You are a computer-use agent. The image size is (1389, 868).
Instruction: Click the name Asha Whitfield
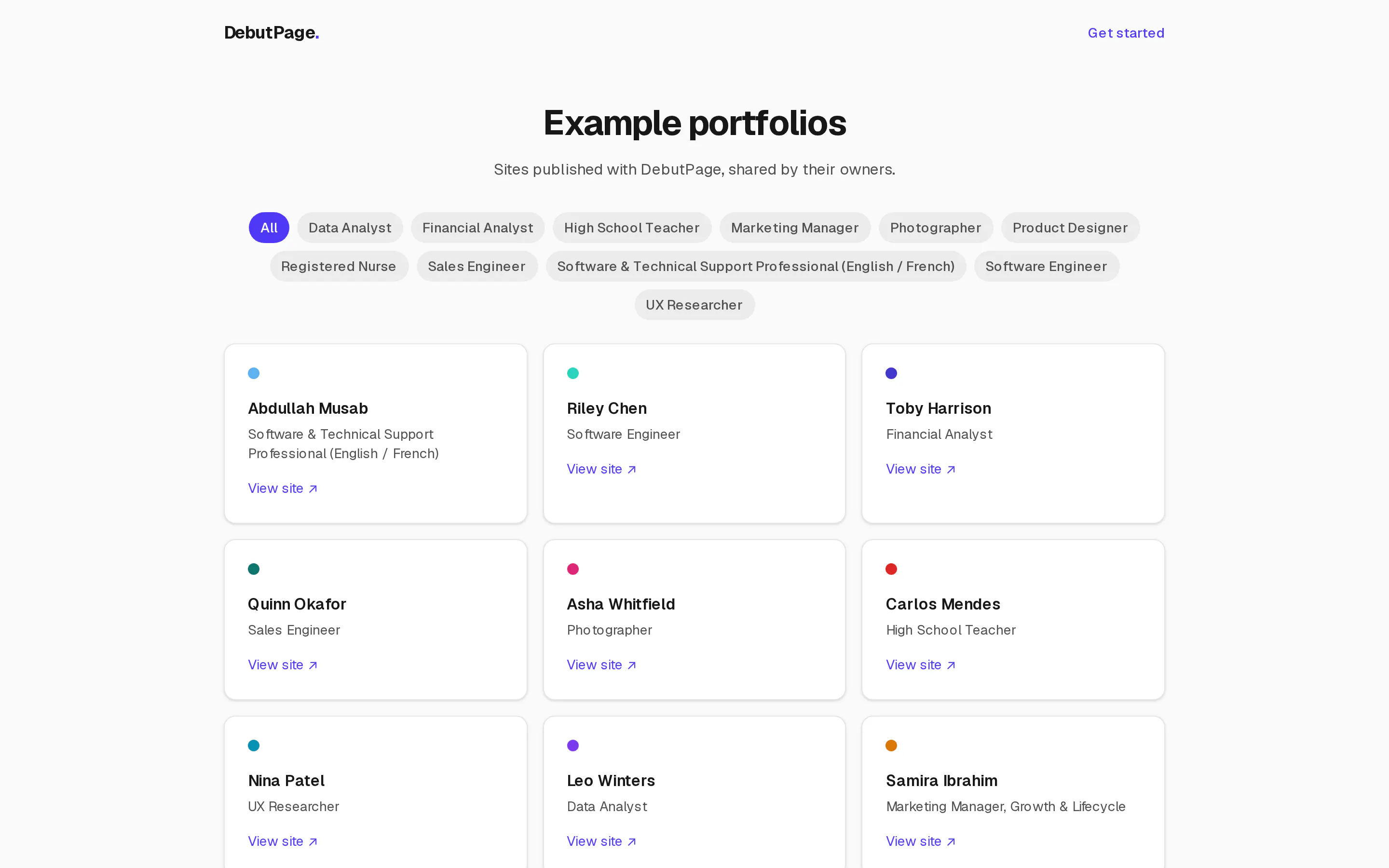pos(620,604)
